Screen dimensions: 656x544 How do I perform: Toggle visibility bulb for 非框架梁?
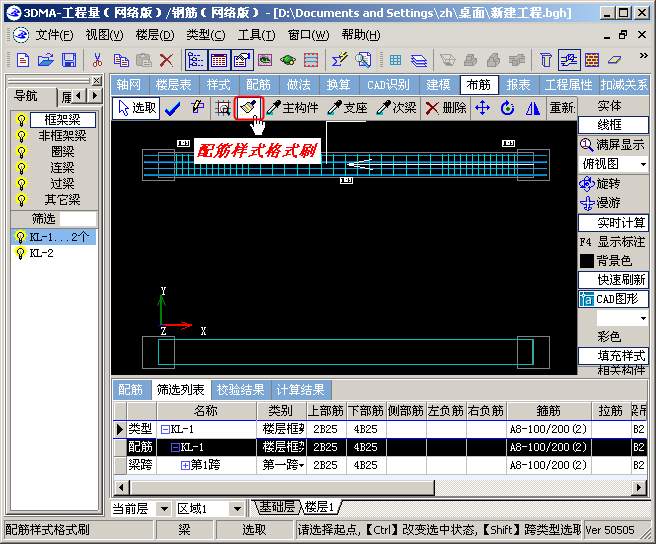(21, 136)
